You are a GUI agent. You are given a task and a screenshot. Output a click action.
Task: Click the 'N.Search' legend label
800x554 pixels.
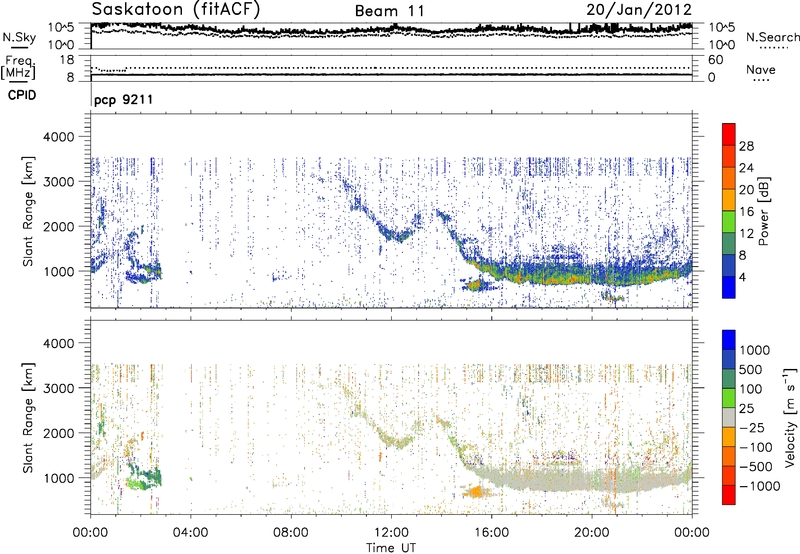tap(773, 37)
